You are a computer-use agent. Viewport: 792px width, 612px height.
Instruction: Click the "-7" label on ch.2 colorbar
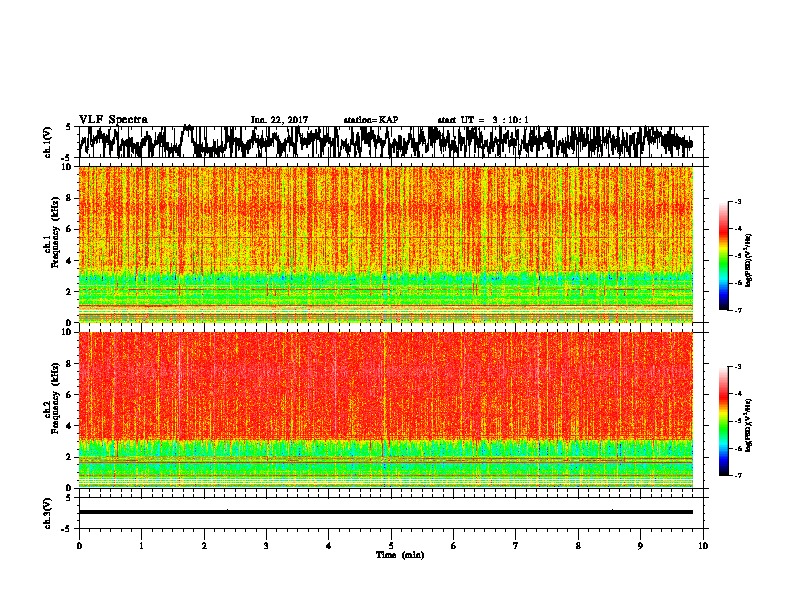click(x=738, y=475)
